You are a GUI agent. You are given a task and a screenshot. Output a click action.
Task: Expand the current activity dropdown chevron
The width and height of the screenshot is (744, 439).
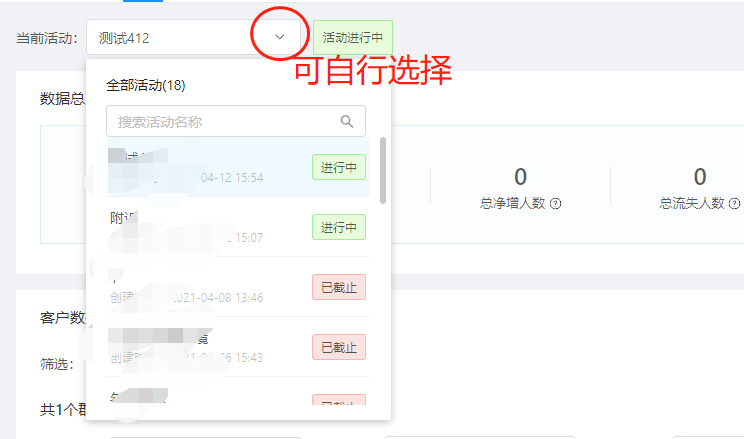279,37
